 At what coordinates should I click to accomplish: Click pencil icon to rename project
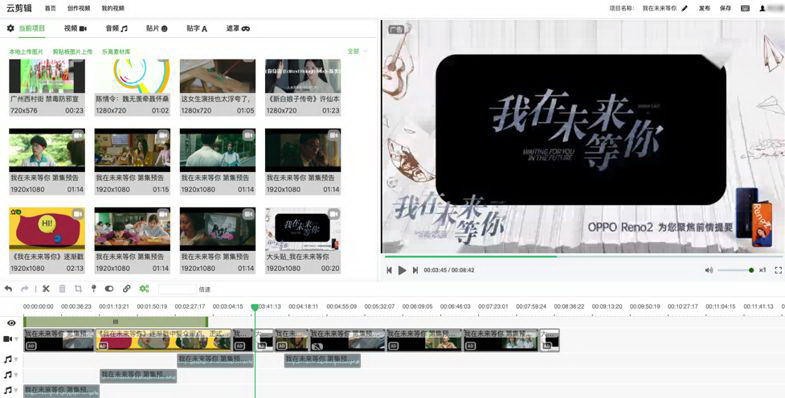pyautogui.click(x=685, y=8)
